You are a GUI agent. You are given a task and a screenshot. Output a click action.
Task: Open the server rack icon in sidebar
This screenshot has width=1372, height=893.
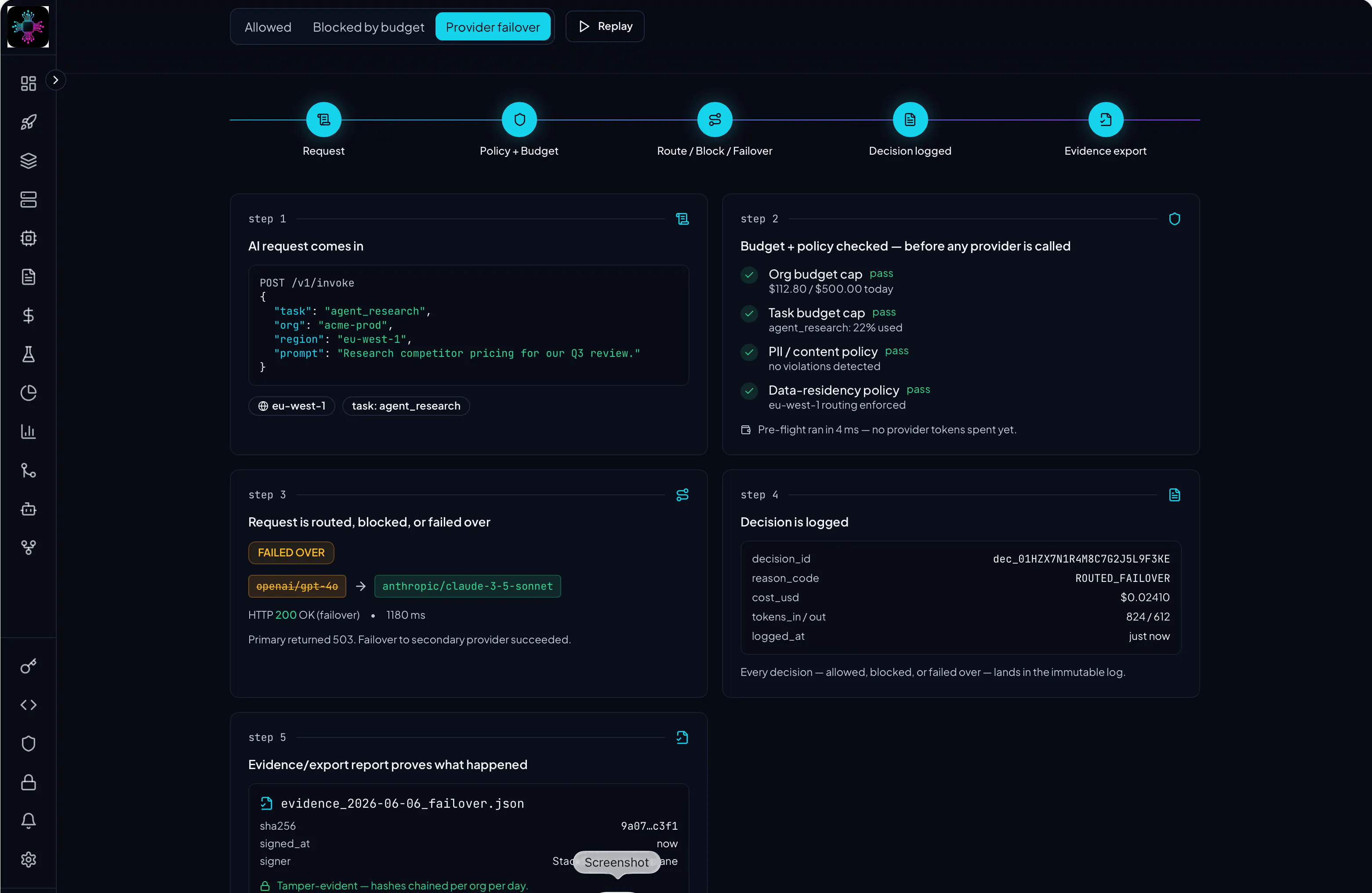tap(28, 200)
